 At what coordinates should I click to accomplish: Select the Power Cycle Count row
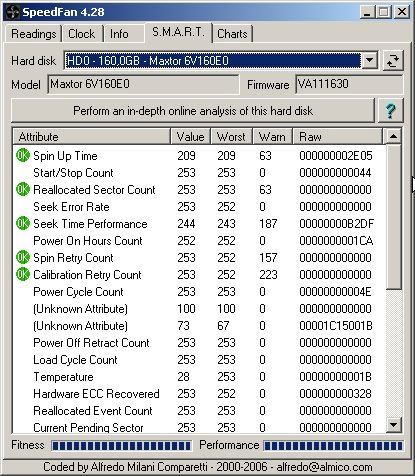[x=199, y=291]
